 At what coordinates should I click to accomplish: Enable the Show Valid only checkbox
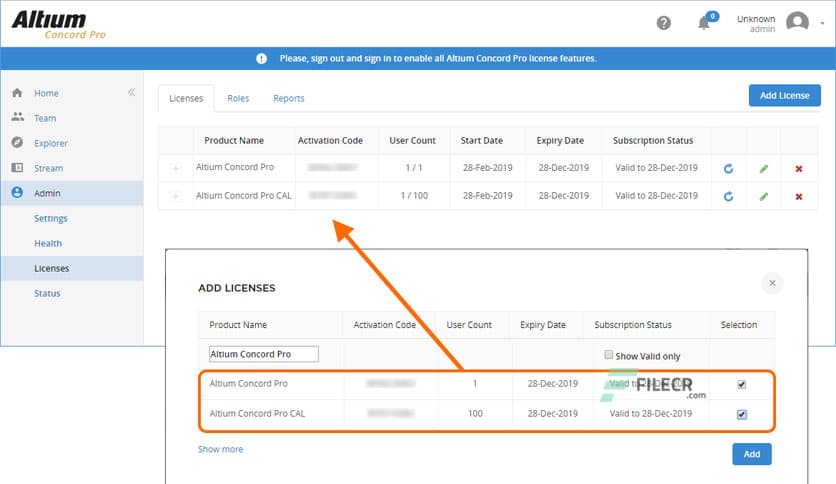pos(608,355)
